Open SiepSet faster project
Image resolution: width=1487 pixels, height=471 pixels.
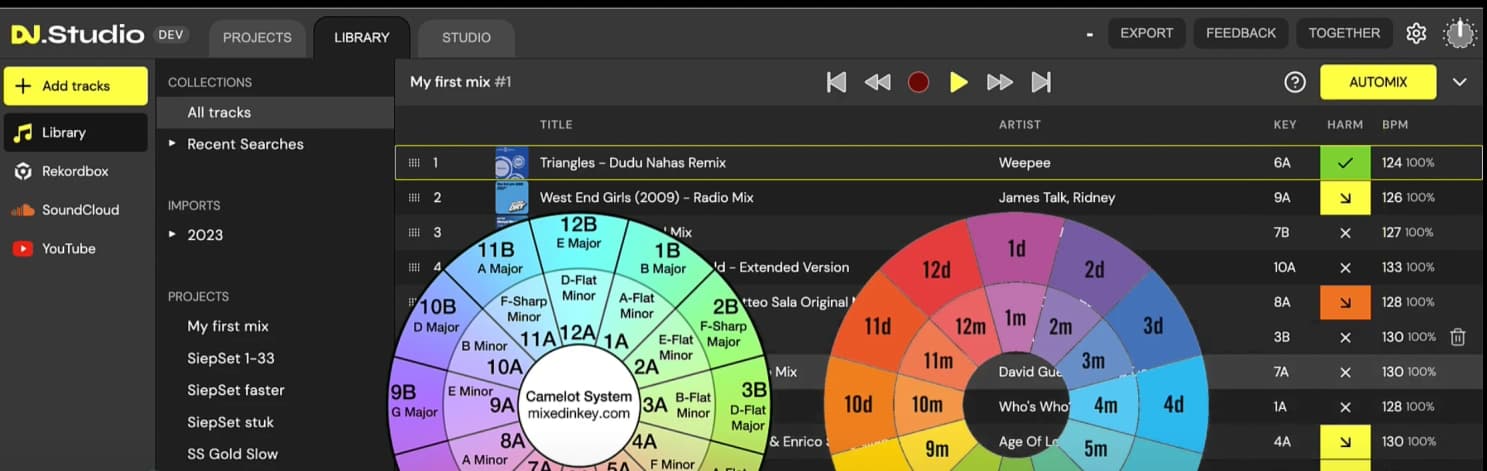coord(236,390)
